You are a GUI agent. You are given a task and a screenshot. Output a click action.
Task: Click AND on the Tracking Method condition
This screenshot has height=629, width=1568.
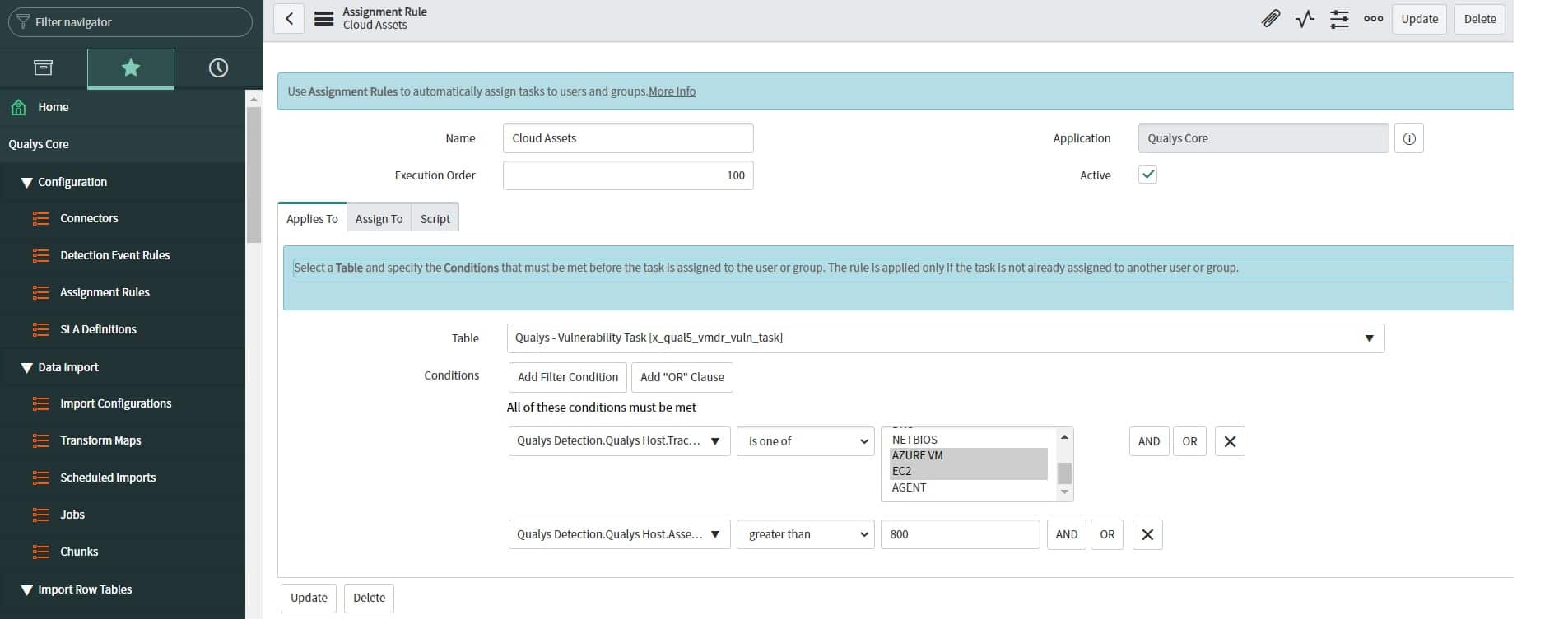1149,441
